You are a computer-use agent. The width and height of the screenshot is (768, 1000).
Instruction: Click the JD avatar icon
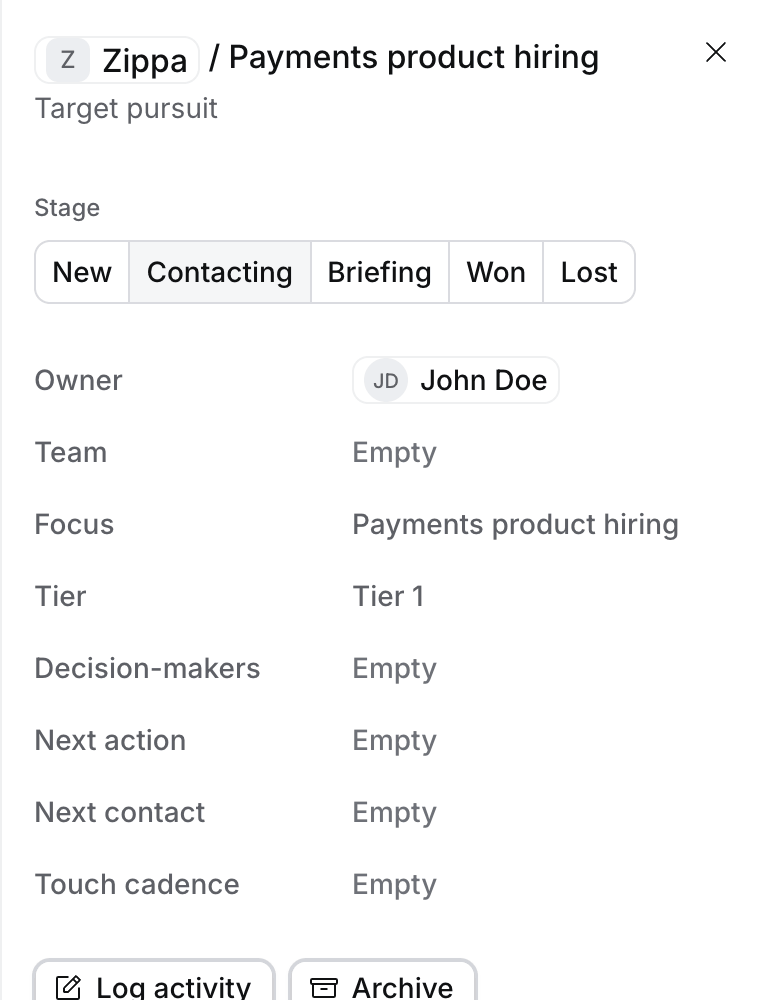click(386, 381)
